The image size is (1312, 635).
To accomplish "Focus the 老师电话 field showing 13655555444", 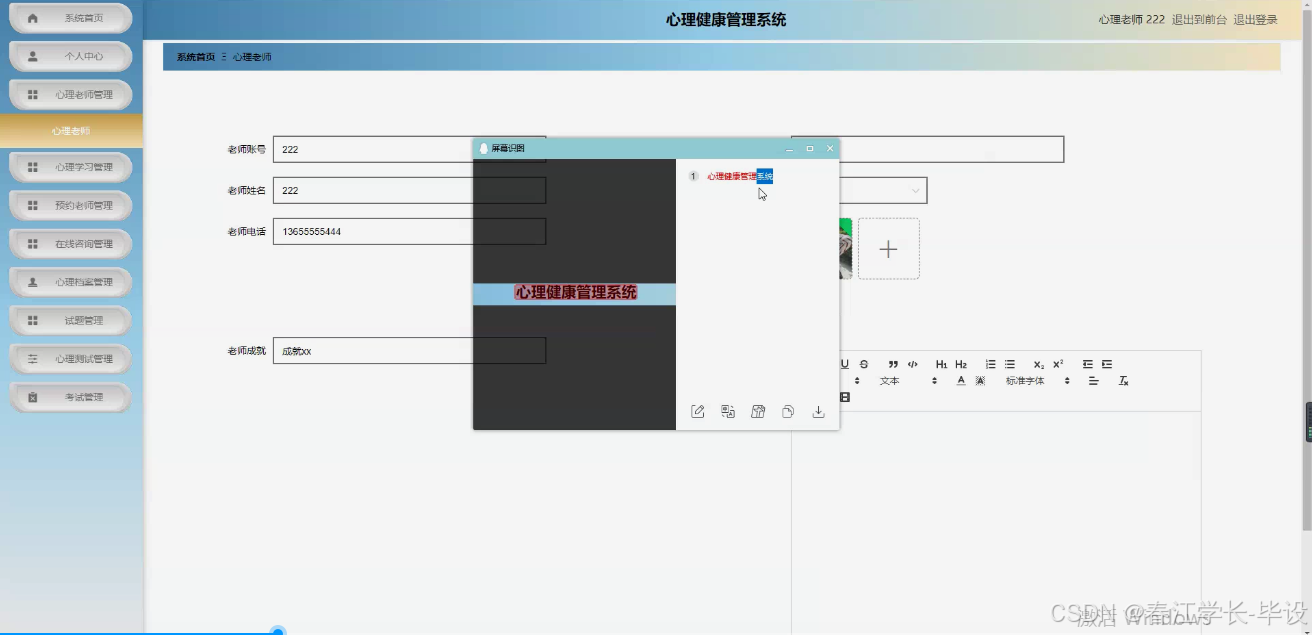I will click(409, 231).
